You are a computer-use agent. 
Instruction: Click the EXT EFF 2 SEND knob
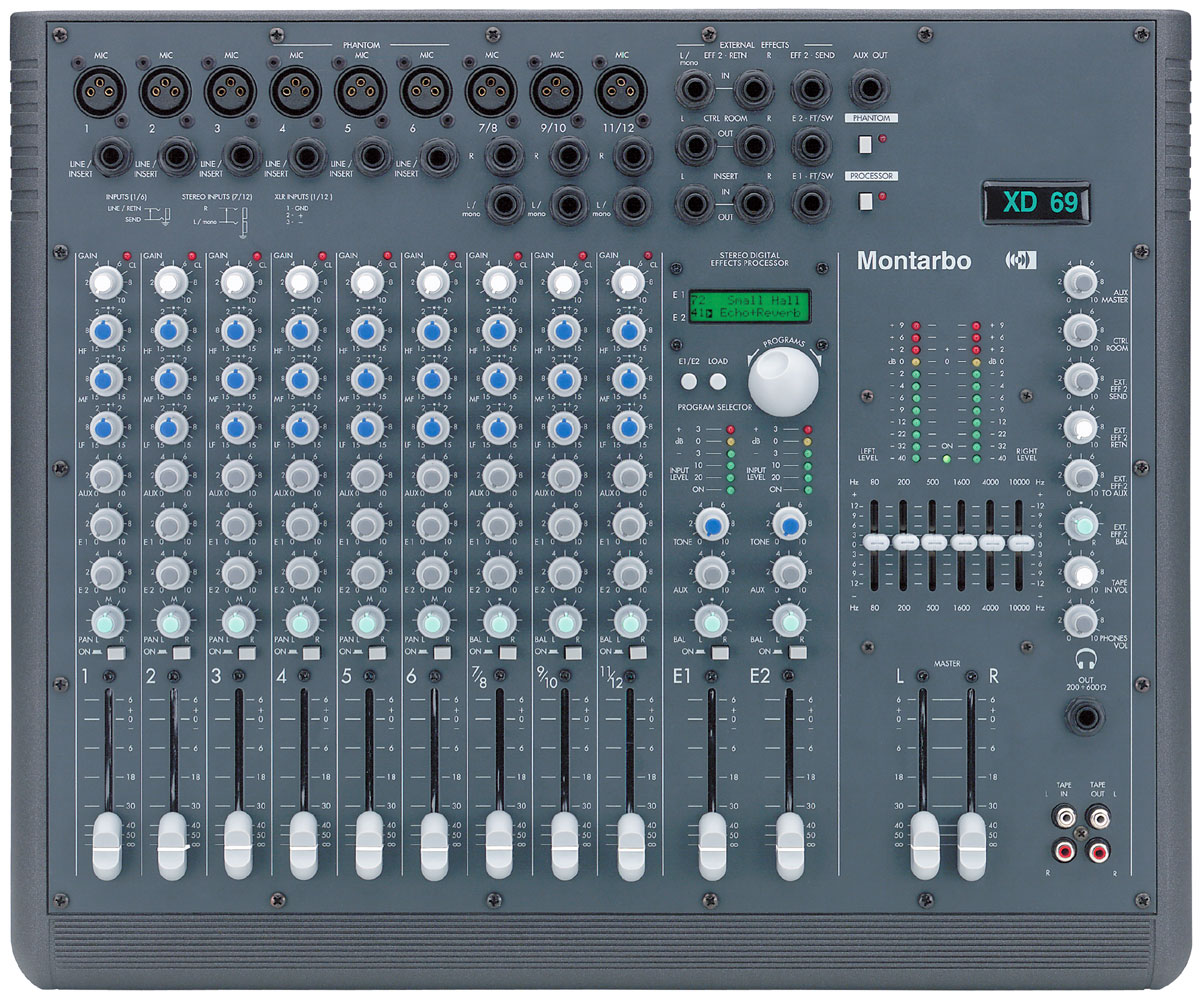(1081, 378)
